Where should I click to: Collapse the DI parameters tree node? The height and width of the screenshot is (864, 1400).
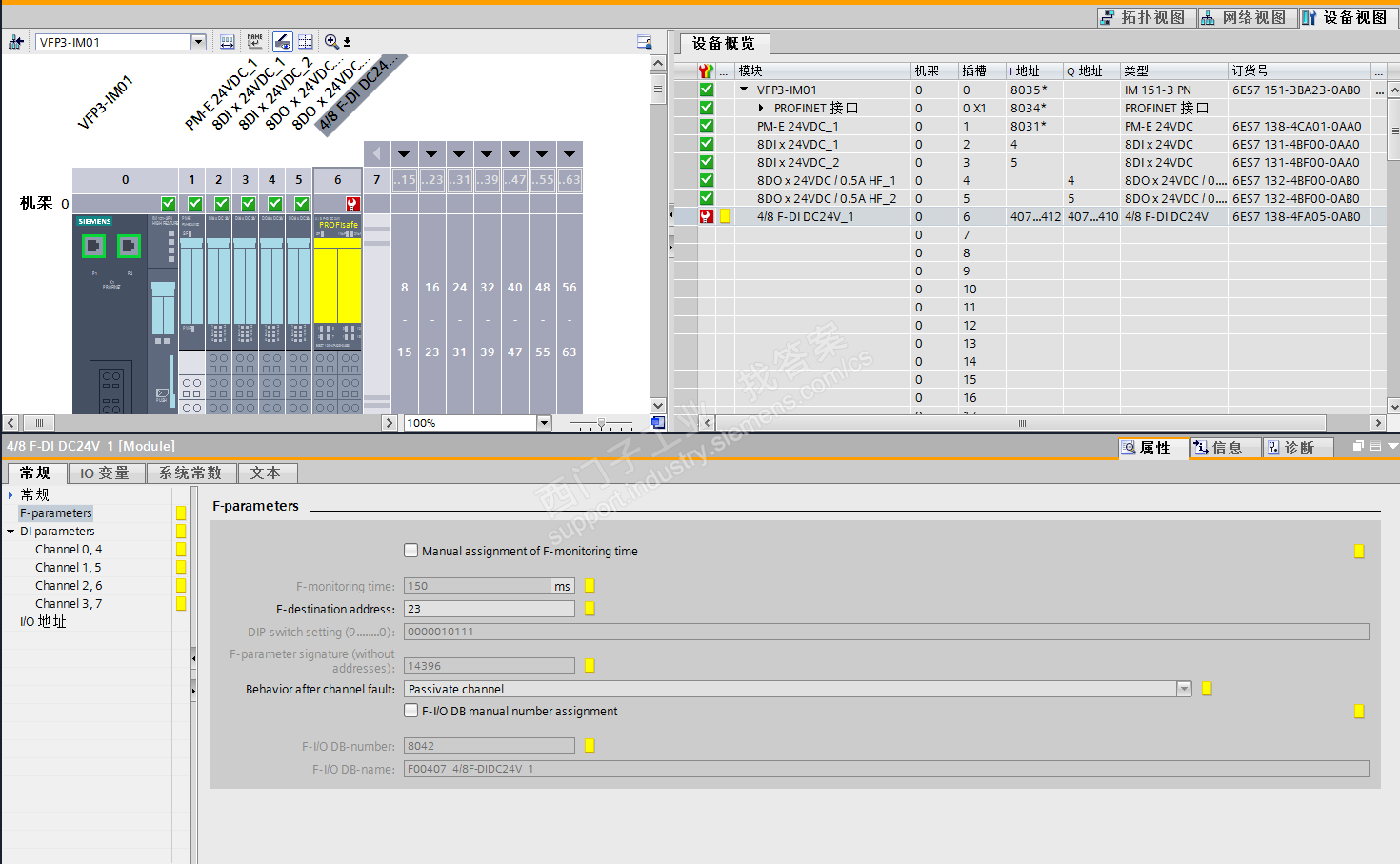point(10,532)
